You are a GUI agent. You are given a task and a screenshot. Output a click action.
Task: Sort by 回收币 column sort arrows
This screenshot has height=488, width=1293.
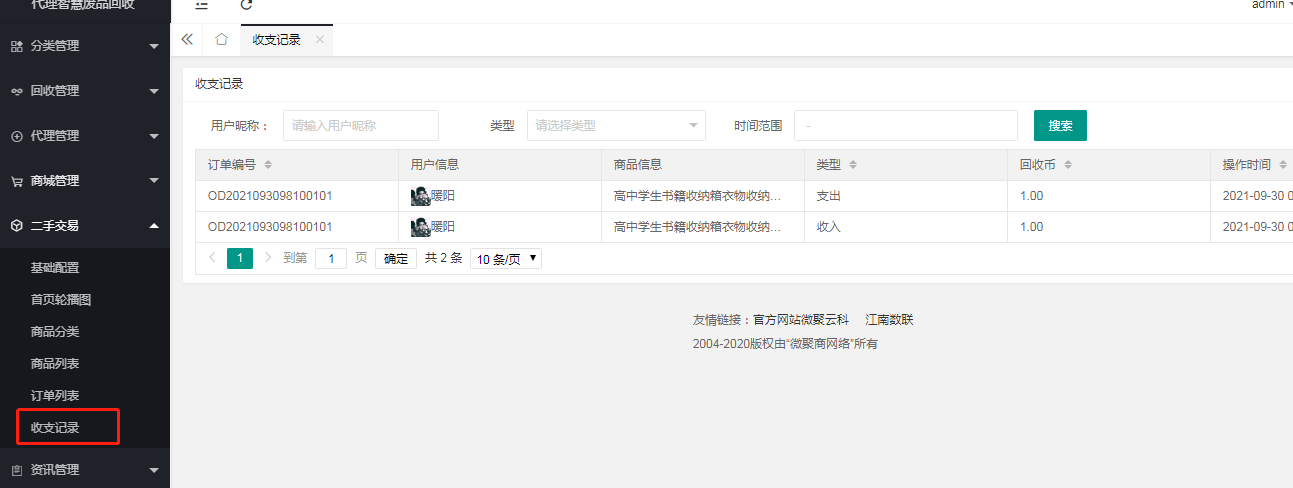(1068, 165)
